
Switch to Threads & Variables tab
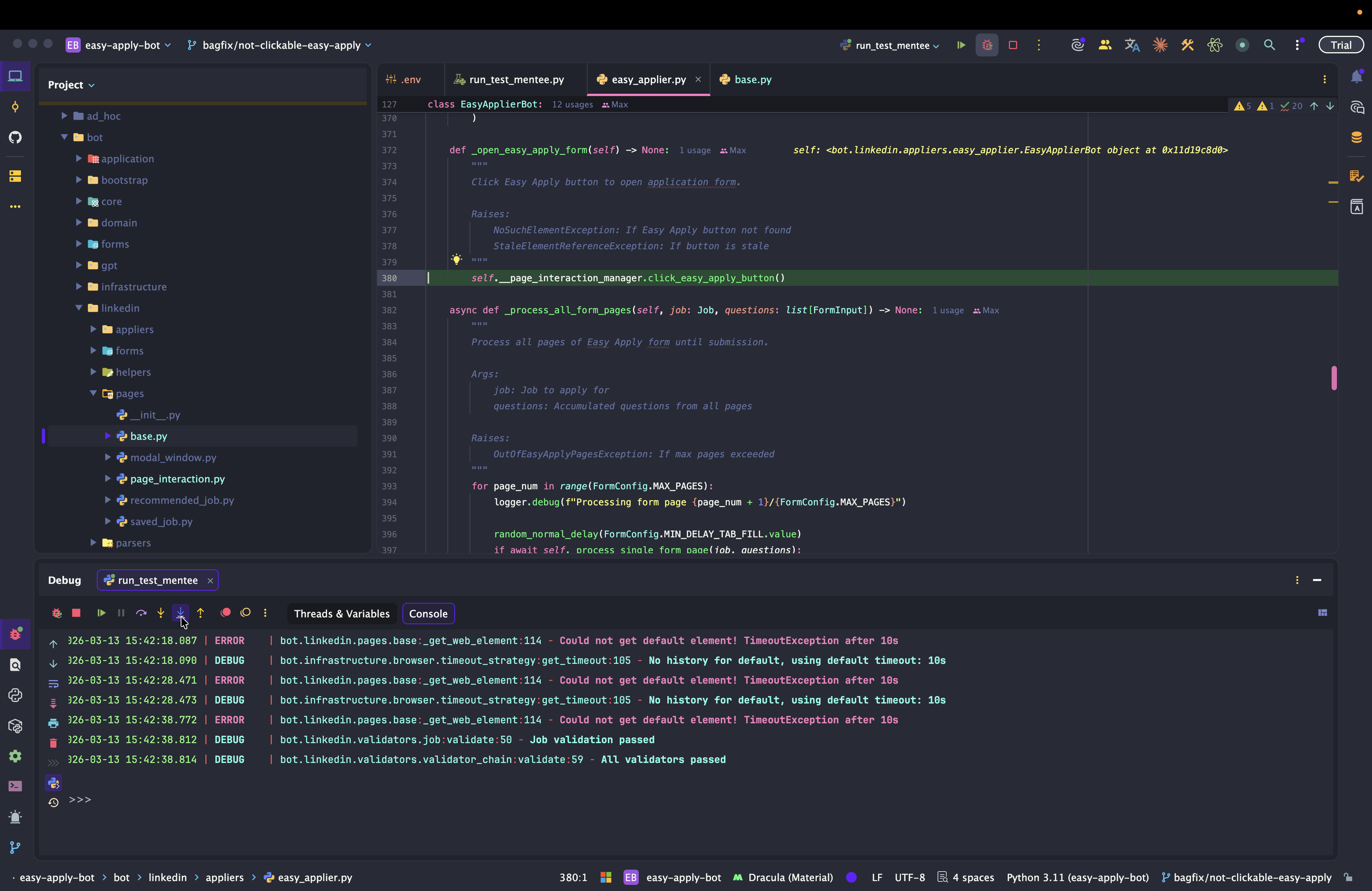[341, 613]
